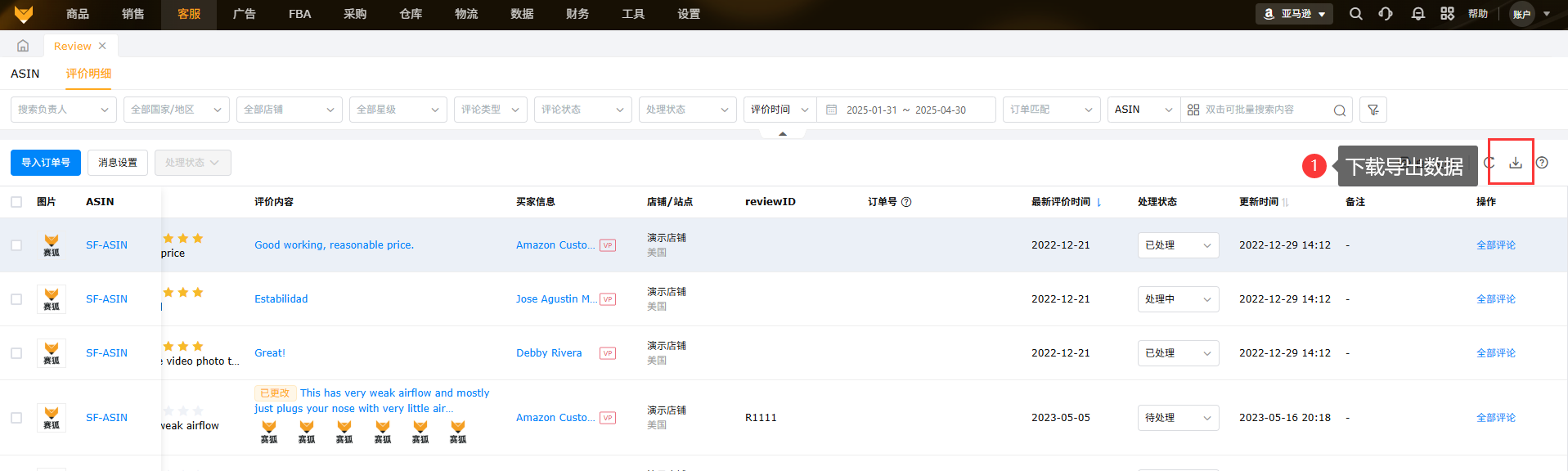The width and height of the screenshot is (1568, 471).
Task: Open the customer support headset icon
Action: point(1386,14)
